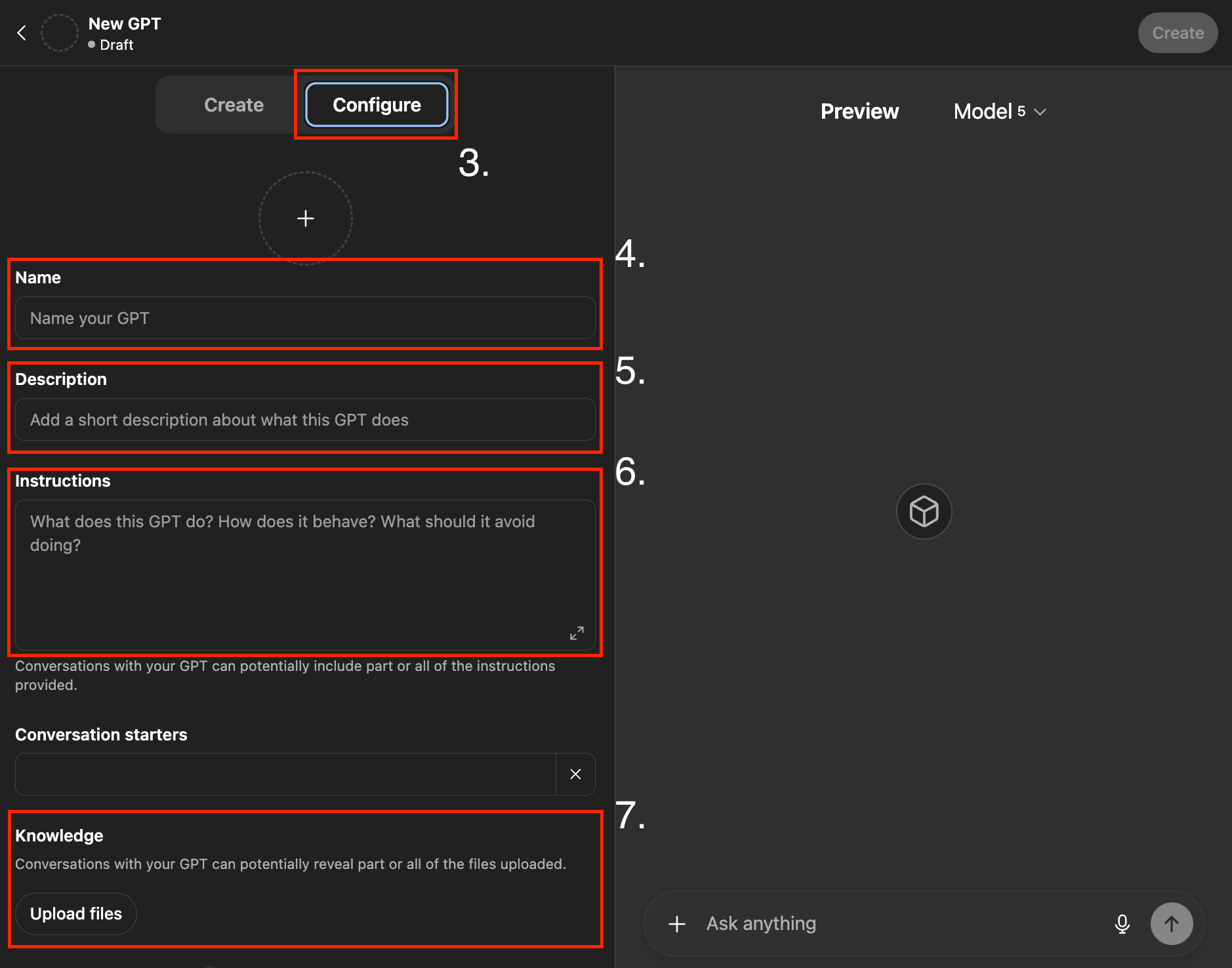
Task: Upload files to Knowledge
Action: 76,914
